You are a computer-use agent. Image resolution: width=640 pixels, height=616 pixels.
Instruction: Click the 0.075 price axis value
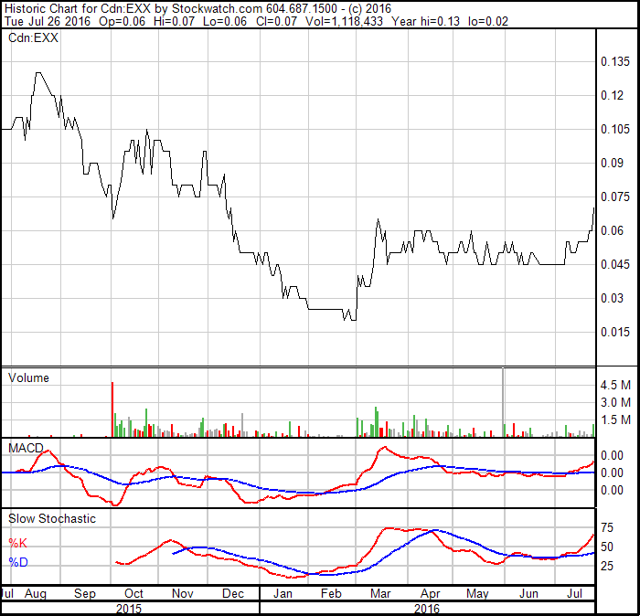click(x=615, y=197)
